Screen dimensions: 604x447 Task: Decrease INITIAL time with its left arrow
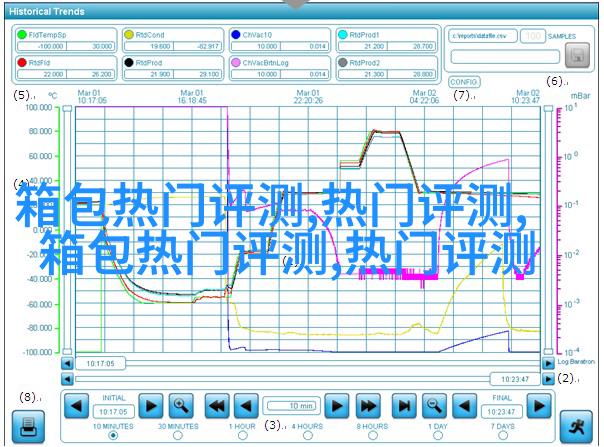pos(76,406)
